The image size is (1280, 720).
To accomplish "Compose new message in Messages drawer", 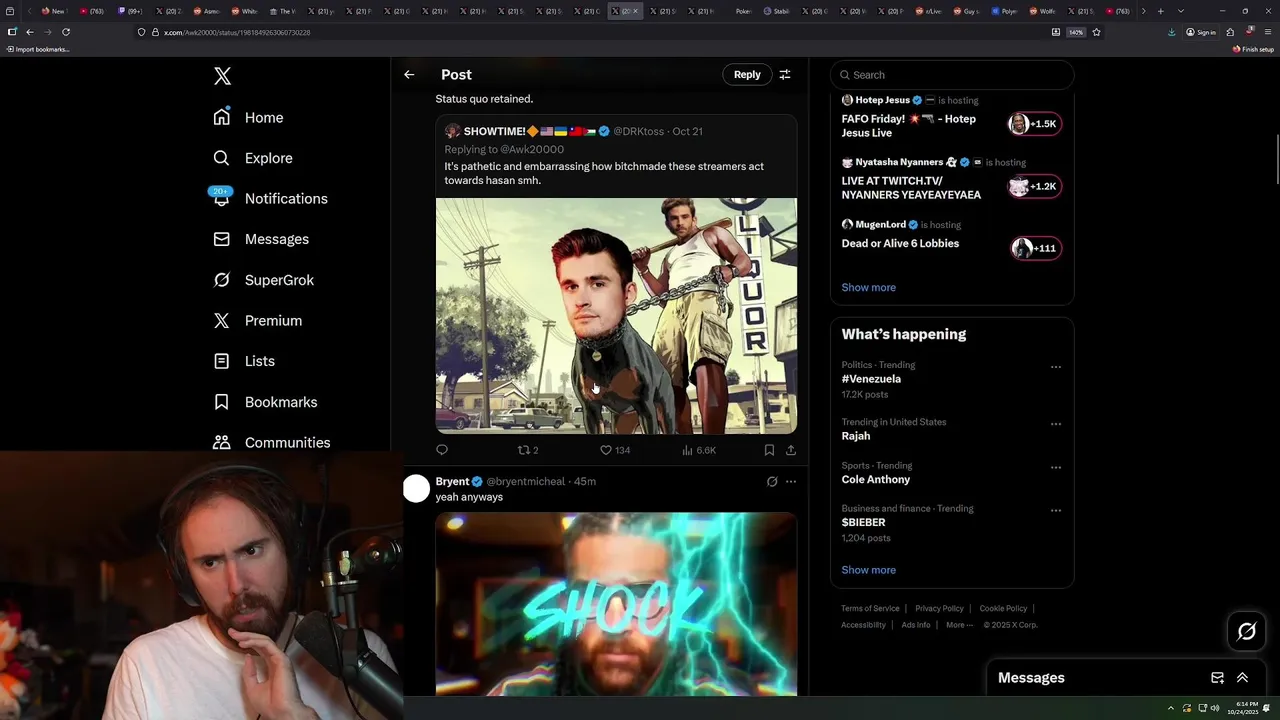I will (x=1217, y=678).
